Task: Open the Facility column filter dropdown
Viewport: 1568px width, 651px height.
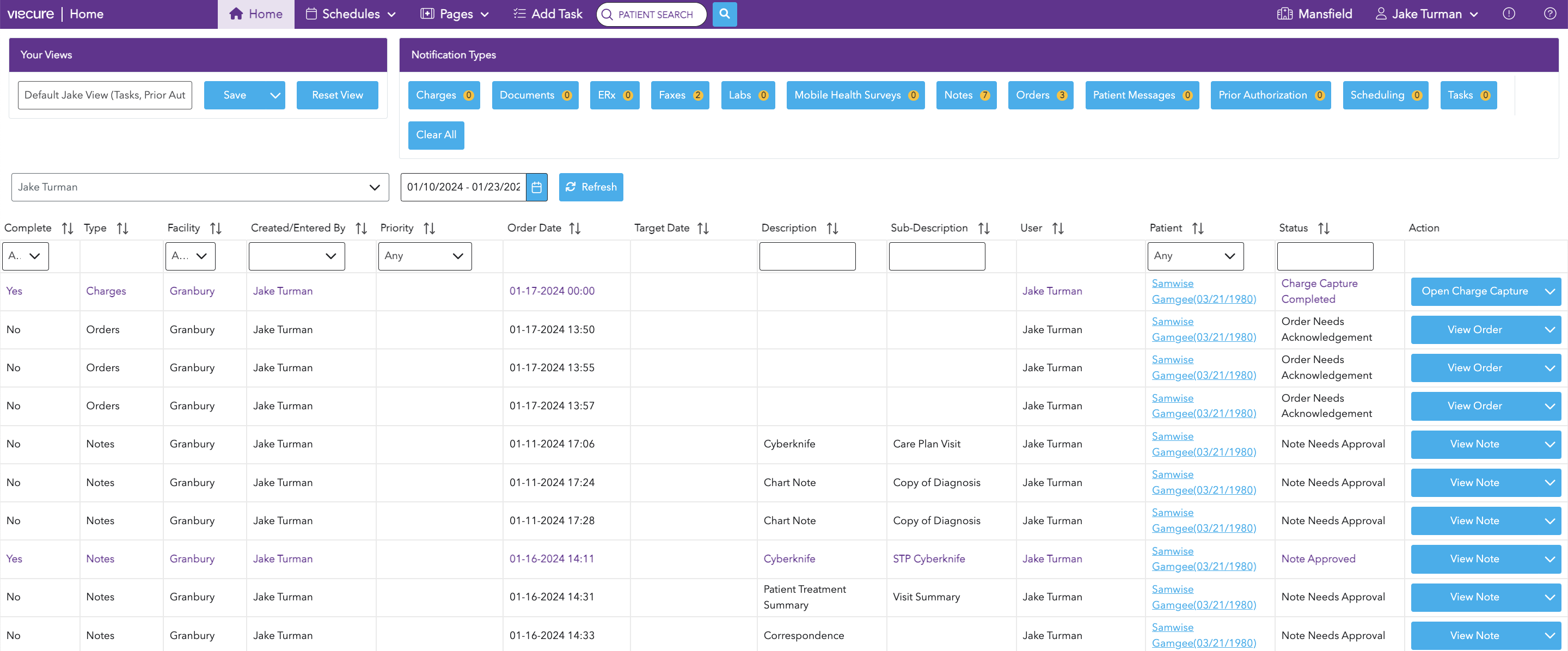Action: coord(190,256)
